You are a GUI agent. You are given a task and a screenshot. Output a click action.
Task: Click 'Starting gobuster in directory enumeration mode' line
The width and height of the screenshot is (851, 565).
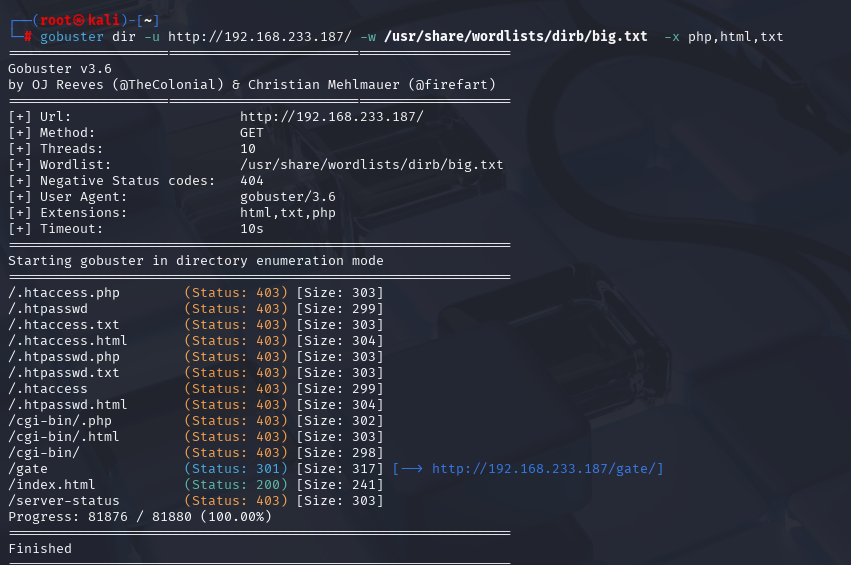tap(196, 261)
